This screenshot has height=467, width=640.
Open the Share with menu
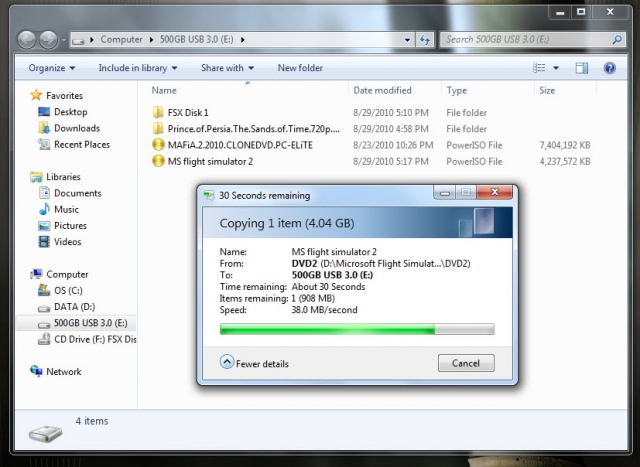click(x=227, y=68)
